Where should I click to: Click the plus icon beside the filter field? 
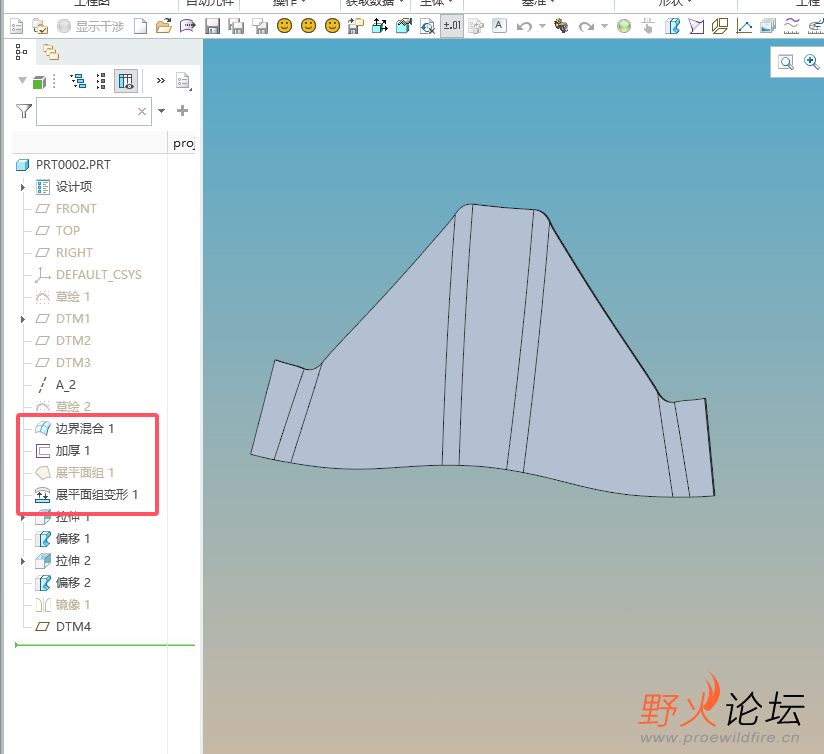[x=182, y=110]
